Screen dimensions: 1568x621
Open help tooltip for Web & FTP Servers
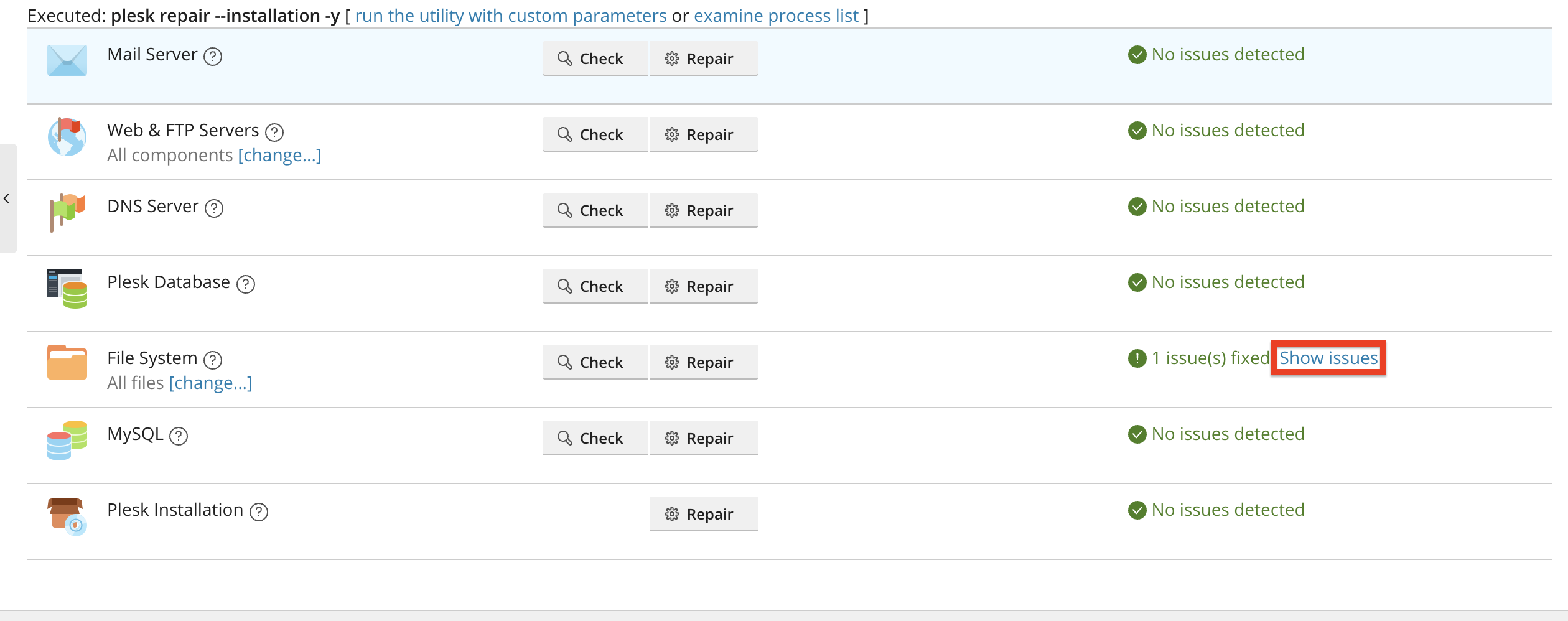pos(274,133)
